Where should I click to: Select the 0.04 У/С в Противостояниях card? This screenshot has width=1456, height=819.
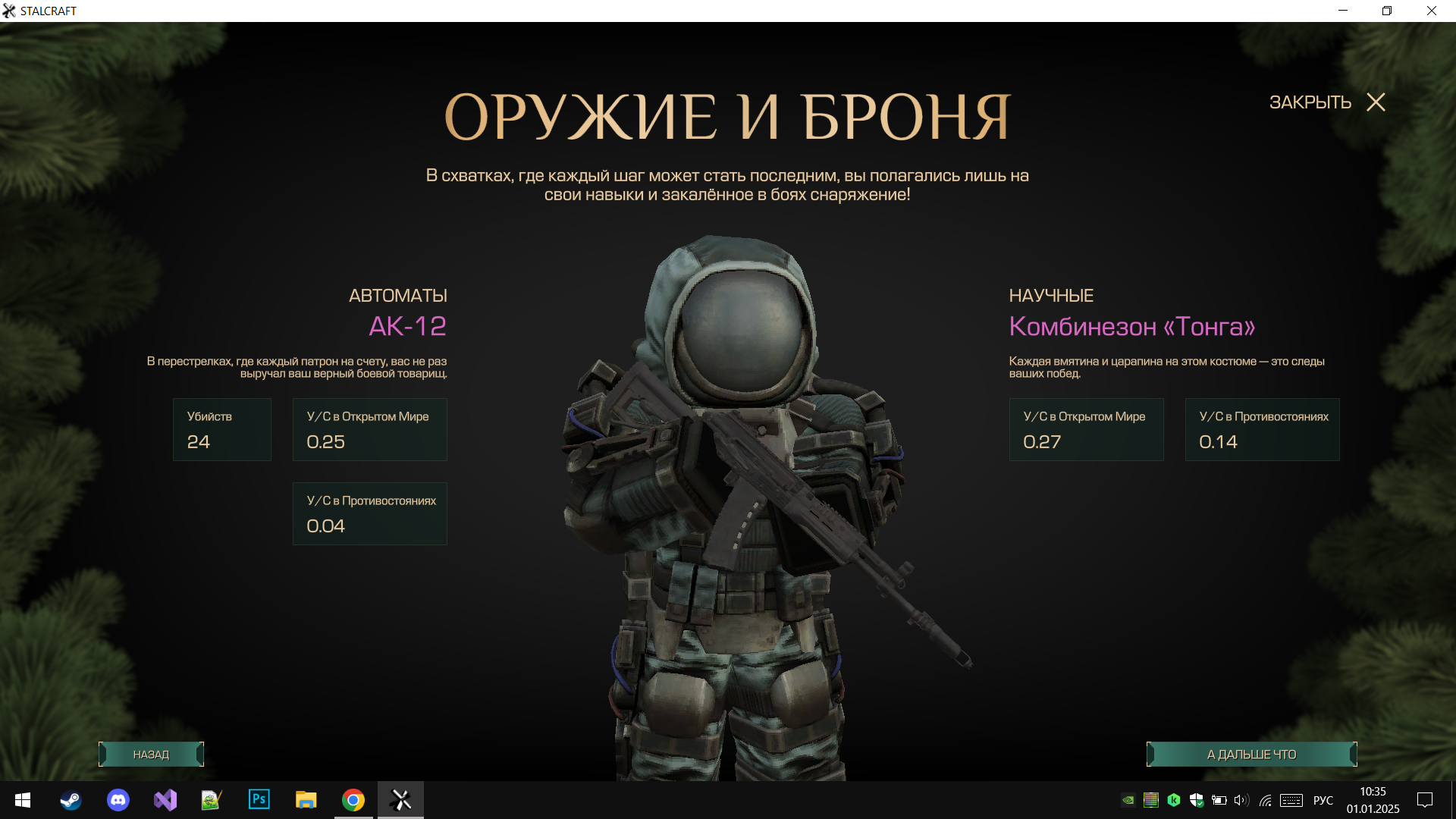[x=370, y=513]
